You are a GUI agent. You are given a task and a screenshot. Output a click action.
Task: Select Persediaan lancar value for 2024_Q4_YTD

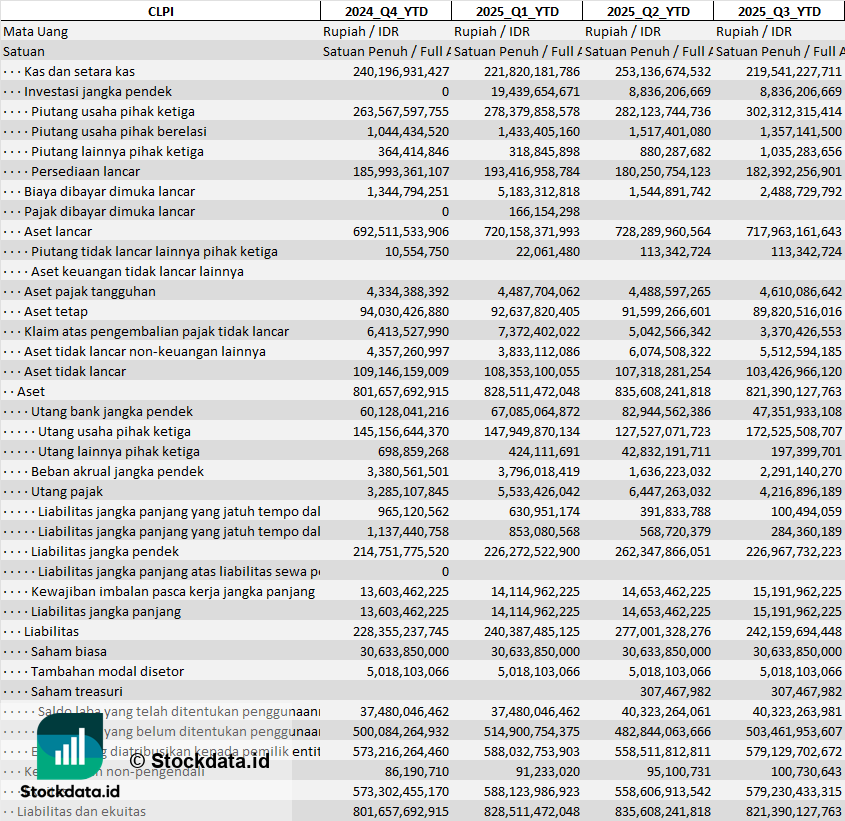click(401, 171)
